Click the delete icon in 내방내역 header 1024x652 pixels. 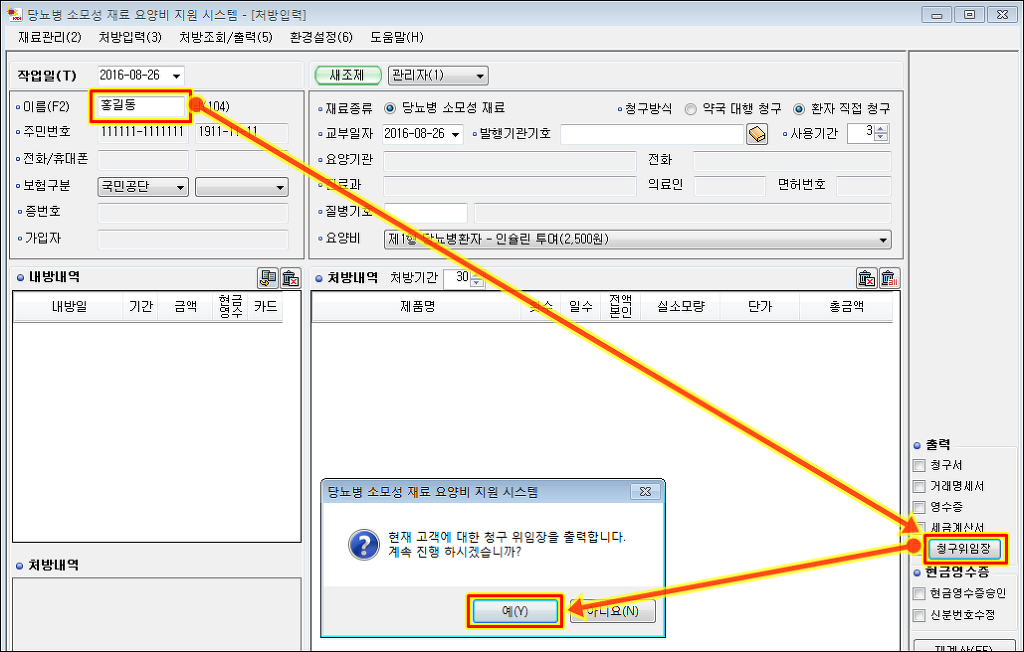coord(290,278)
